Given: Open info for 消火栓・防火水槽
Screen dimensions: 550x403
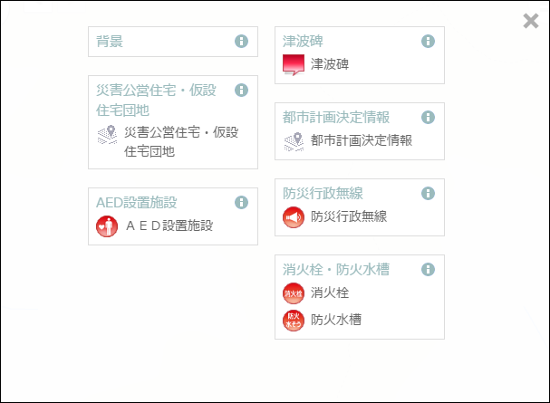Looking at the screenshot, I should point(428,269).
